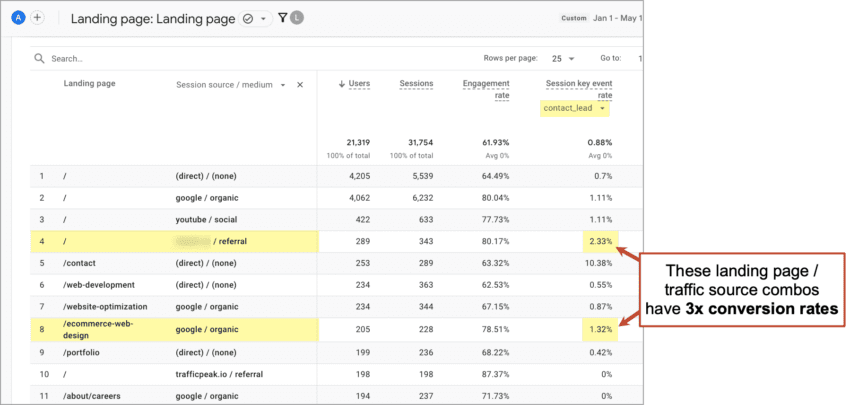The image size is (850, 405).
Task: Click the Landing page column header
Action: (x=87, y=85)
